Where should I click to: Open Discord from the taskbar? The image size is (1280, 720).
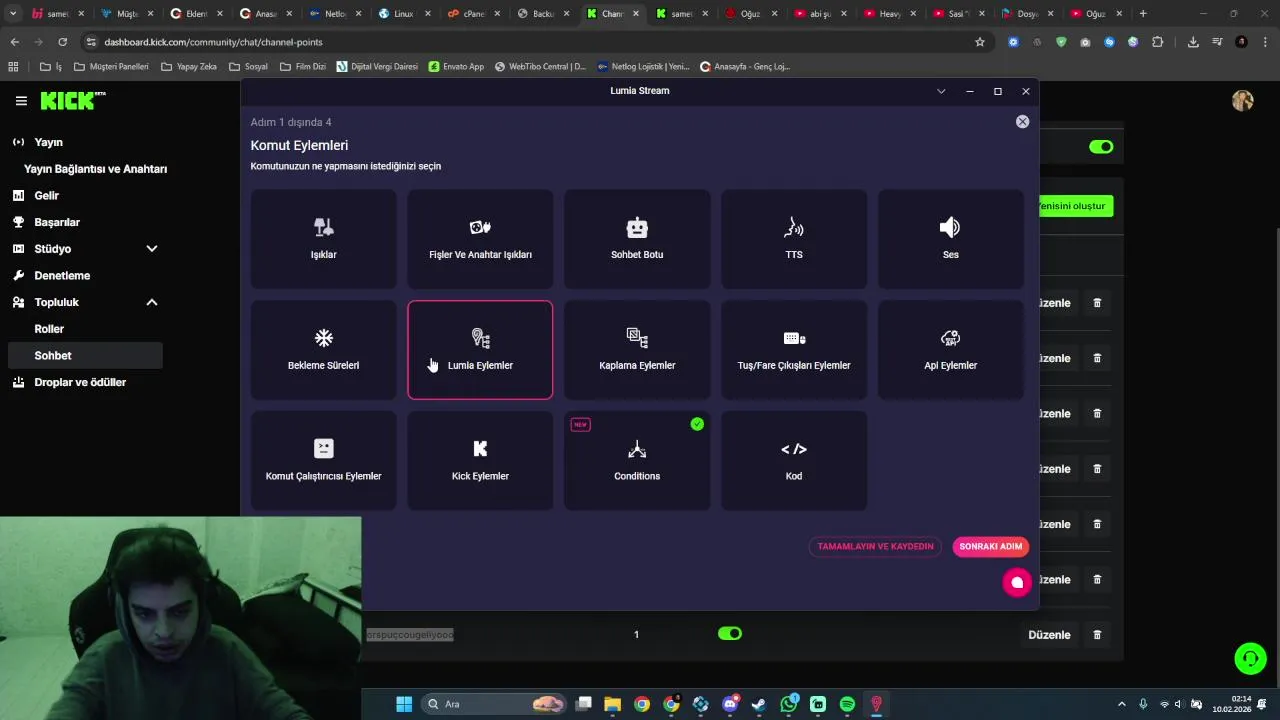(730, 704)
